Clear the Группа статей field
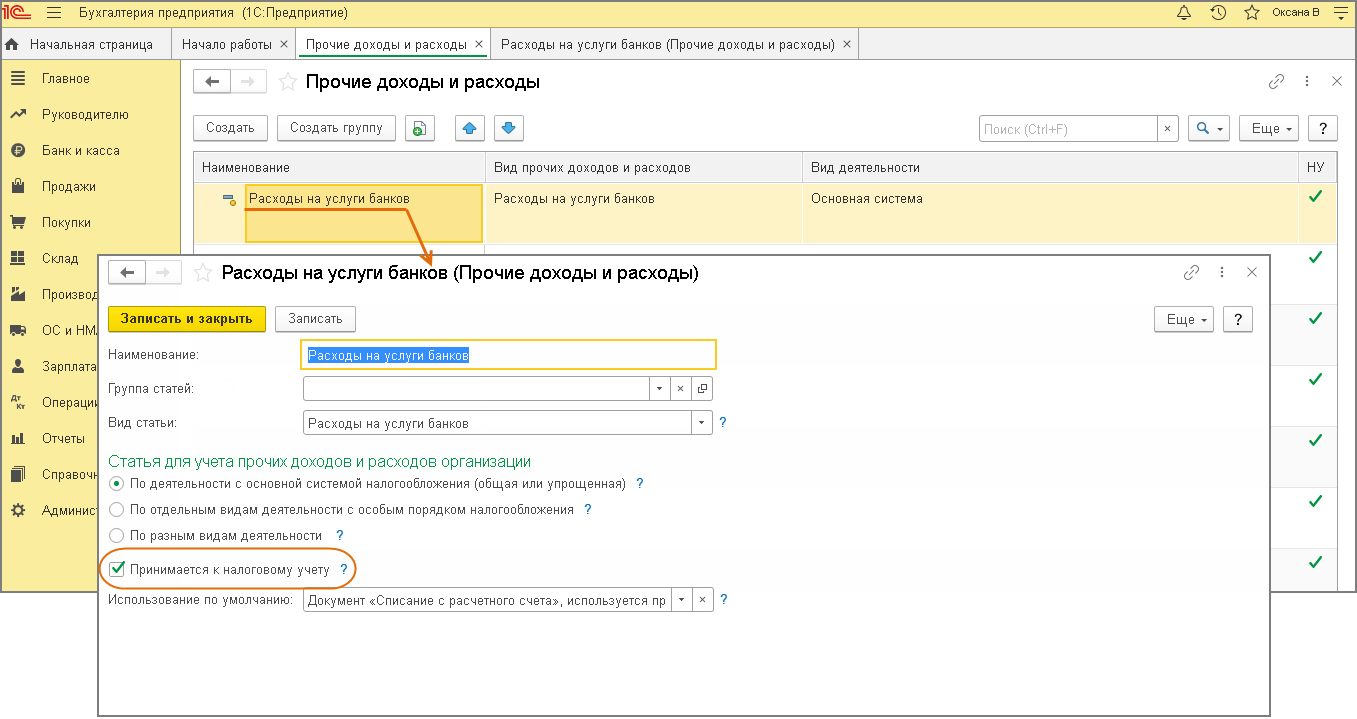This screenshot has height=719, width=1357. tap(680, 389)
